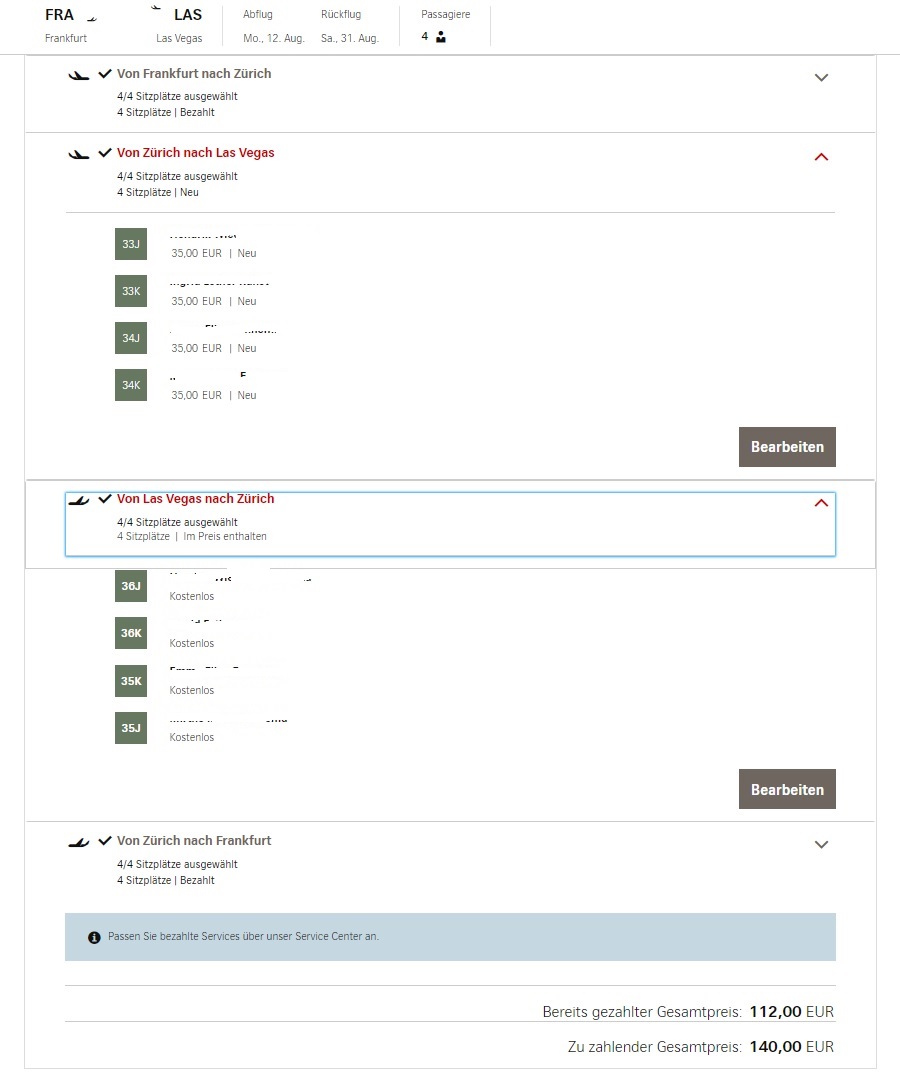Click seat badge 36K
The height and width of the screenshot is (1077, 900).
pos(131,633)
